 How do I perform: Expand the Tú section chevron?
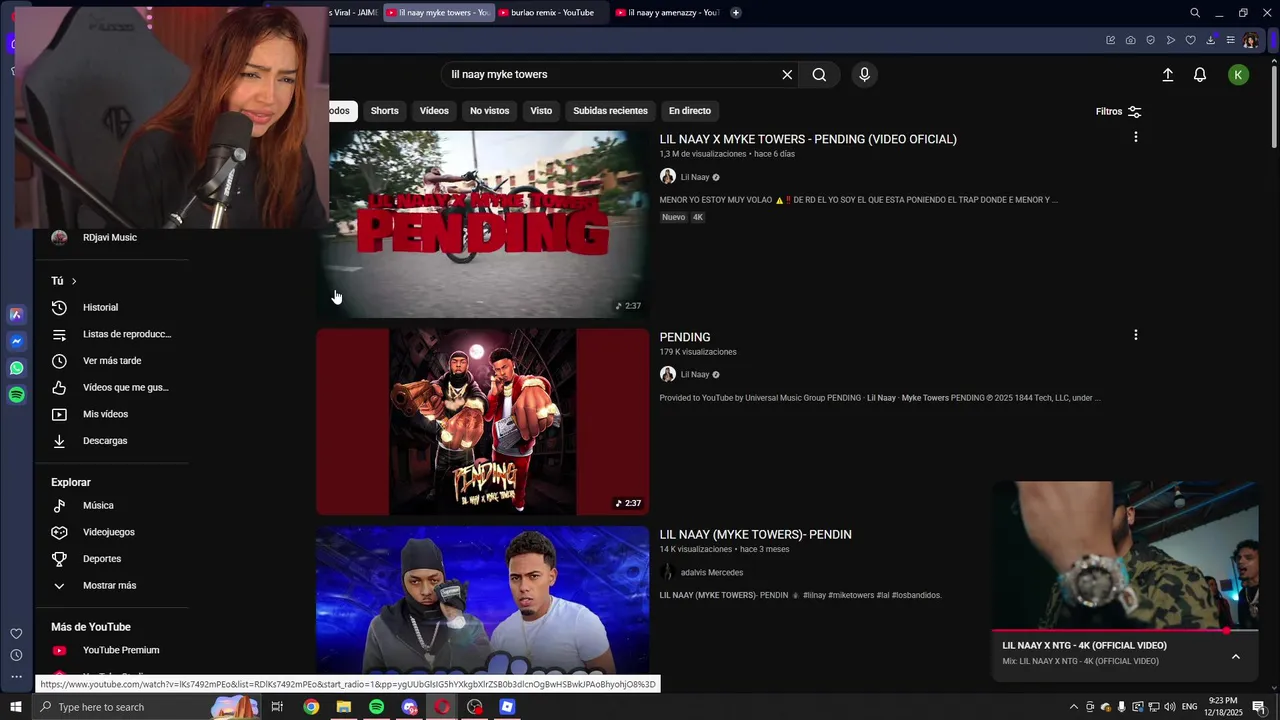tap(74, 281)
